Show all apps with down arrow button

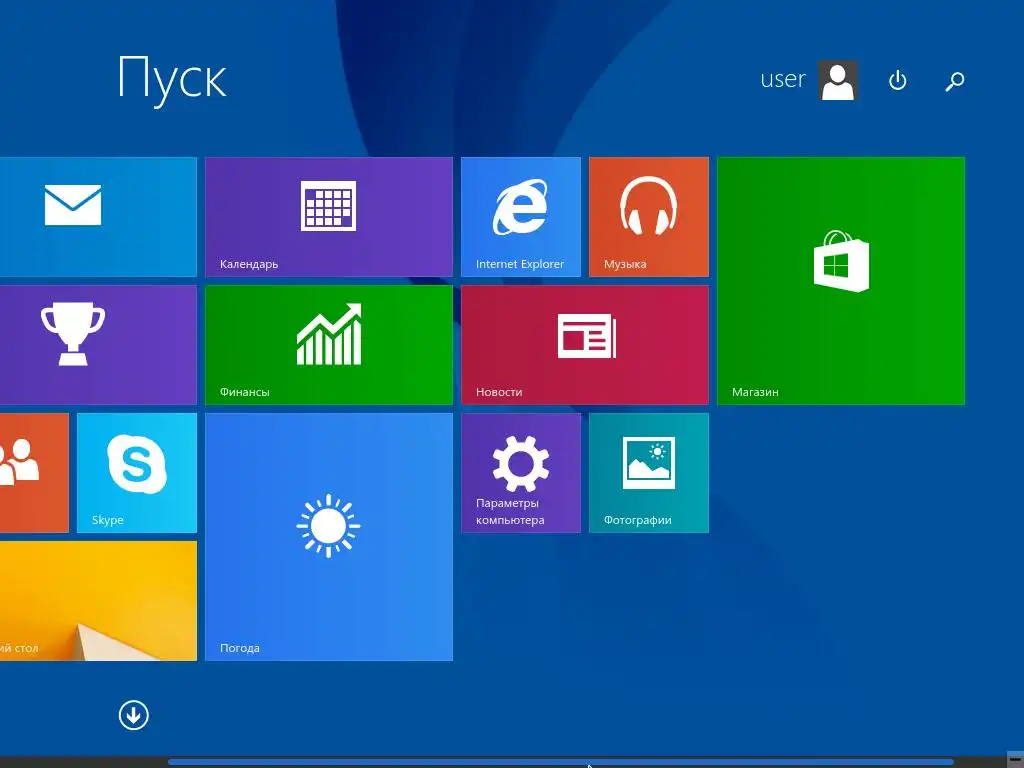coord(134,715)
